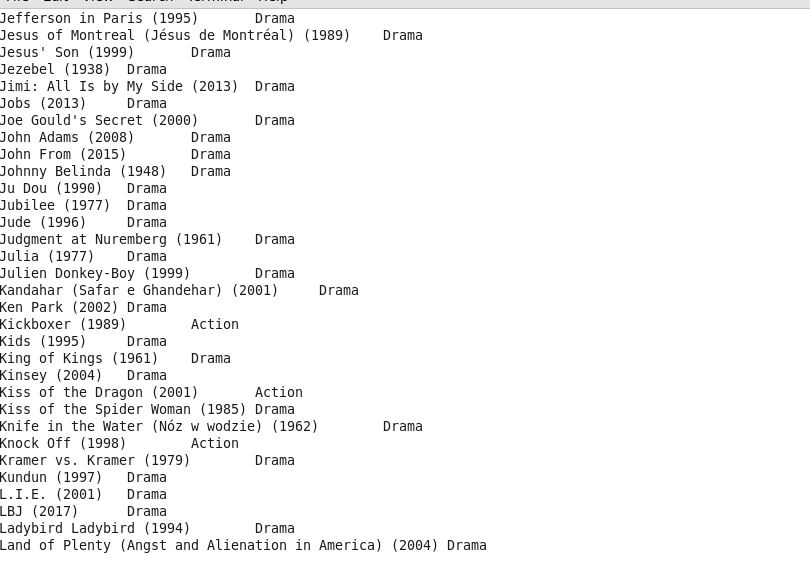Select 'Drama' on the Kandahar line
Screen dimensions: 810x568
[x=339, y=291]
